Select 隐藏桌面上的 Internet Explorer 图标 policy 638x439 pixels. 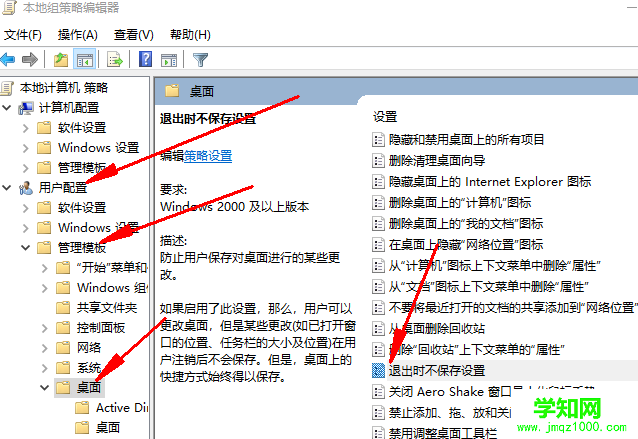click(490, 182)
